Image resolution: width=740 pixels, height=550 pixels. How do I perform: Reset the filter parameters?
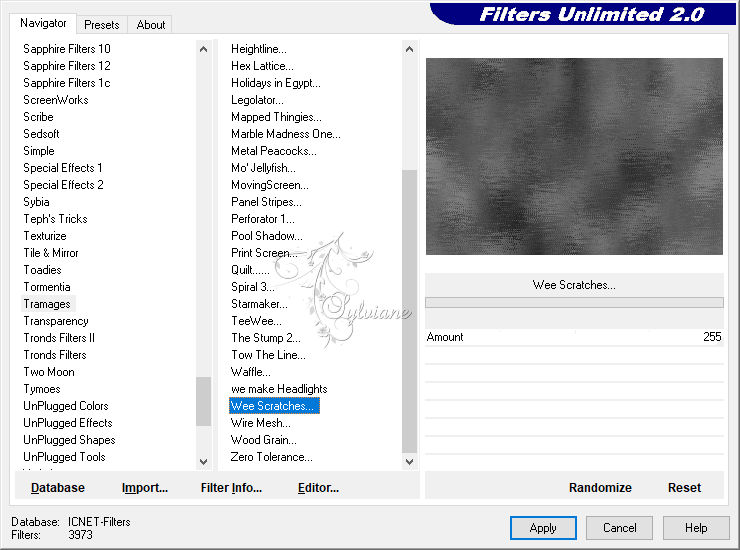[684, 488]
